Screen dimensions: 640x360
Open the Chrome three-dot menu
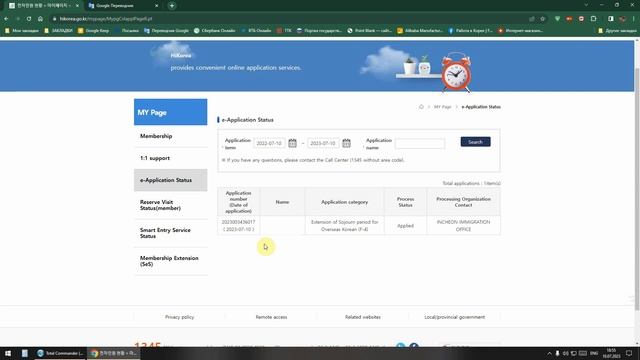[633, 19]
